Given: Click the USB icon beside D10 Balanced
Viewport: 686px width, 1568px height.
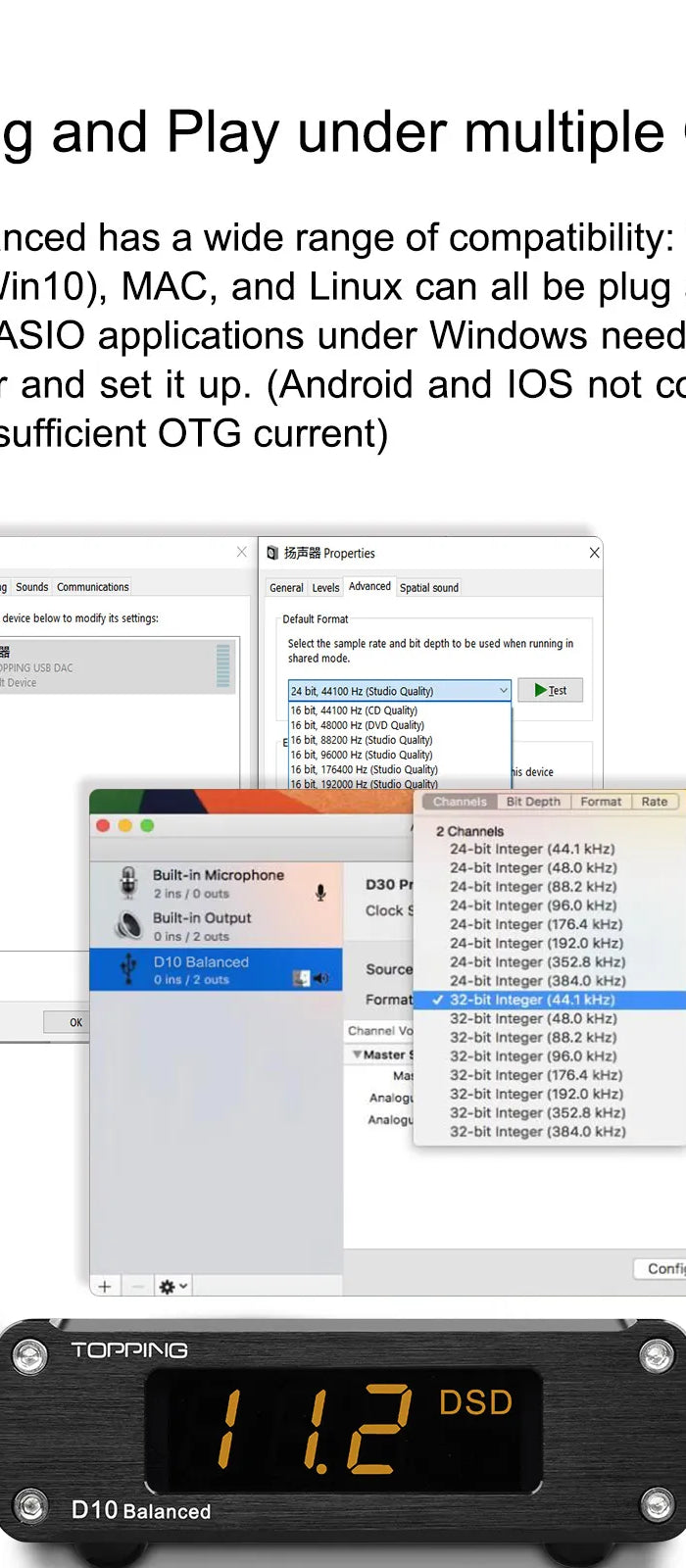Looking at the screenshot, I should (x=128, y=969).
